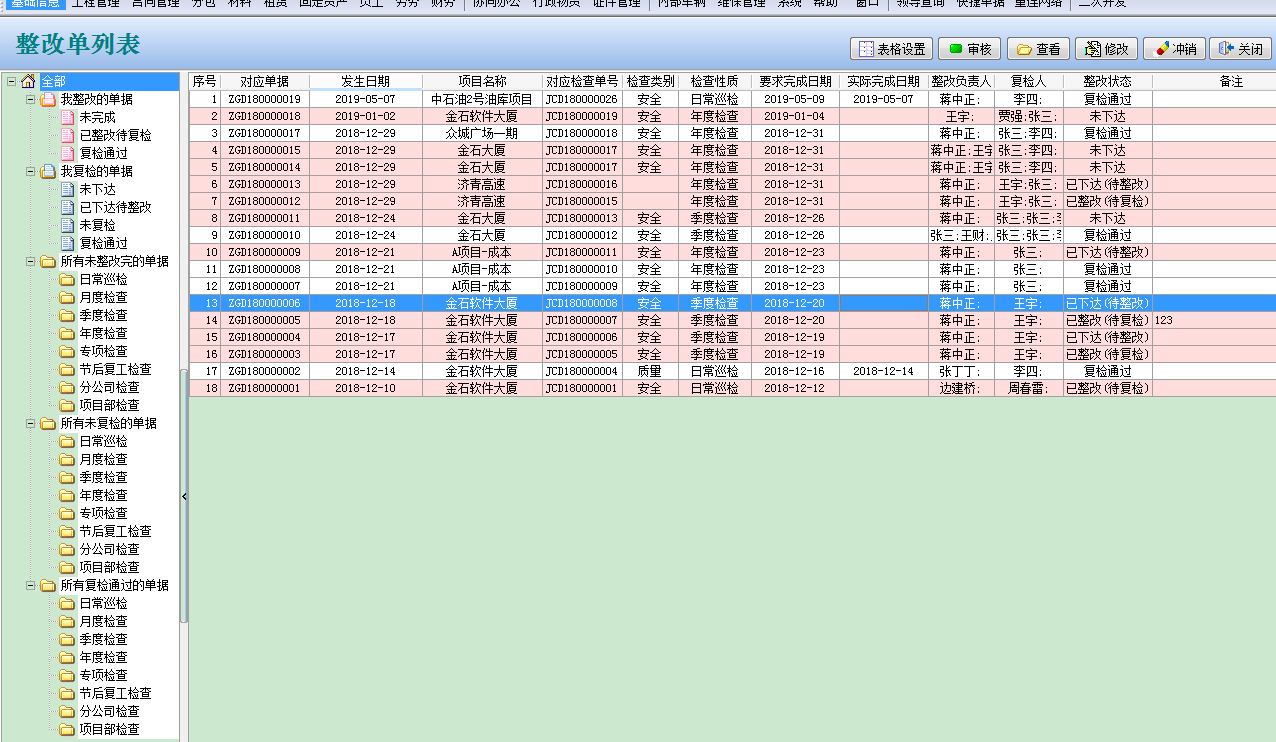Open the 帮助 menu

tap(825, 3)
